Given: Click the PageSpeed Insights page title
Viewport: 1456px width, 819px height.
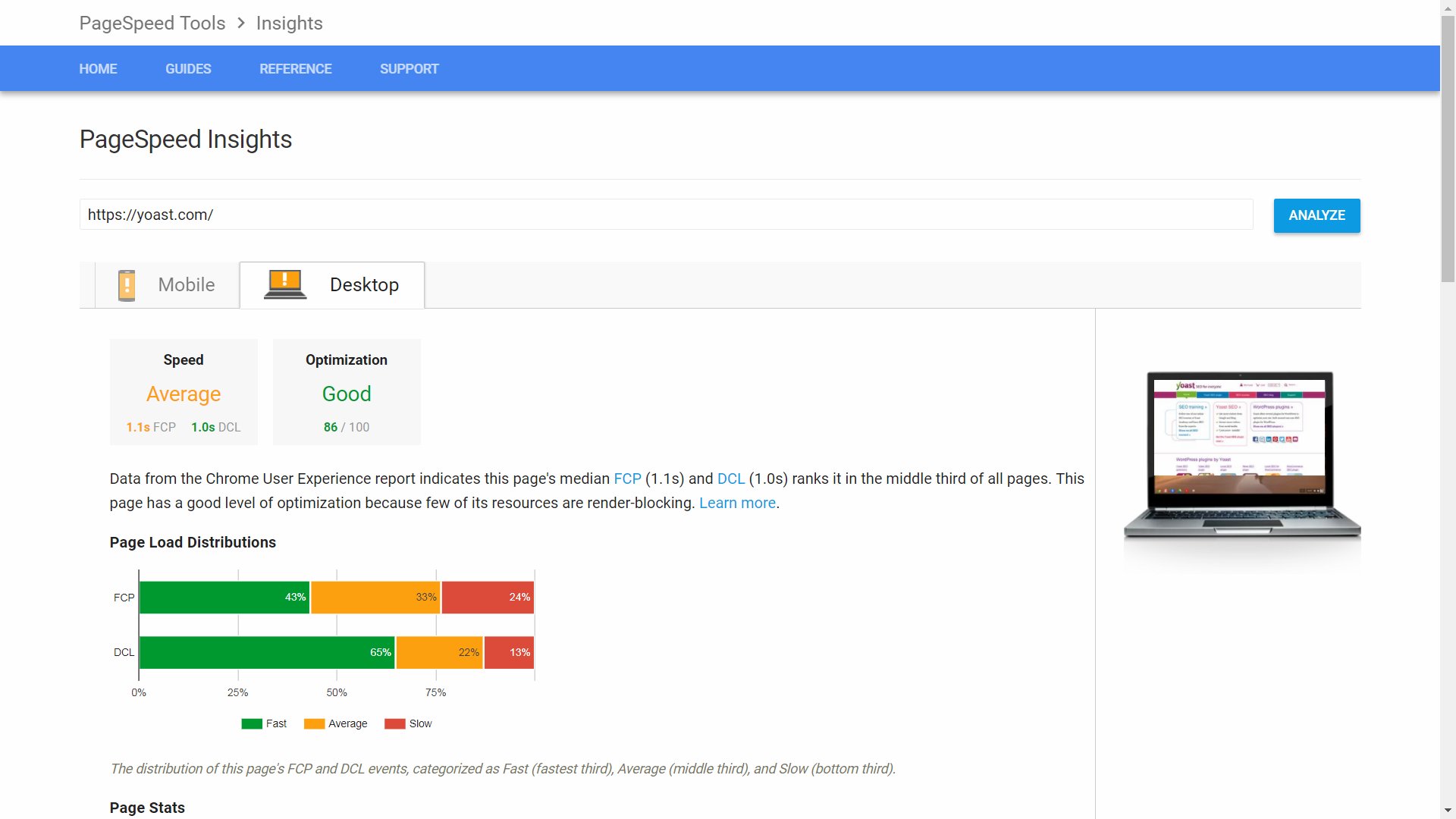Looking at the screenshot, I should tap(186, 140).
